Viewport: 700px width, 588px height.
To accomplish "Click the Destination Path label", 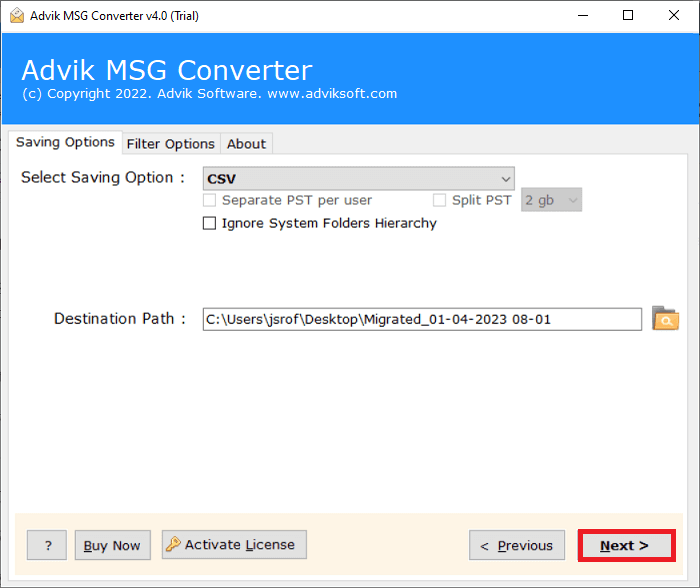I will pos(119,319).
